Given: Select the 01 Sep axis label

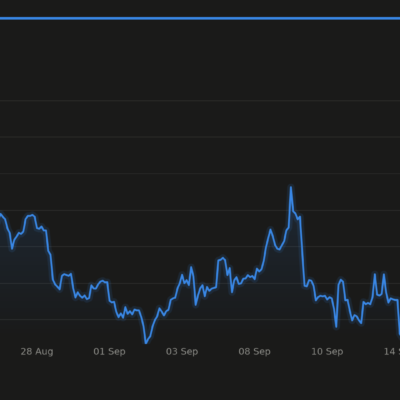Looking at the screenshot, I should tap(109, 351).
